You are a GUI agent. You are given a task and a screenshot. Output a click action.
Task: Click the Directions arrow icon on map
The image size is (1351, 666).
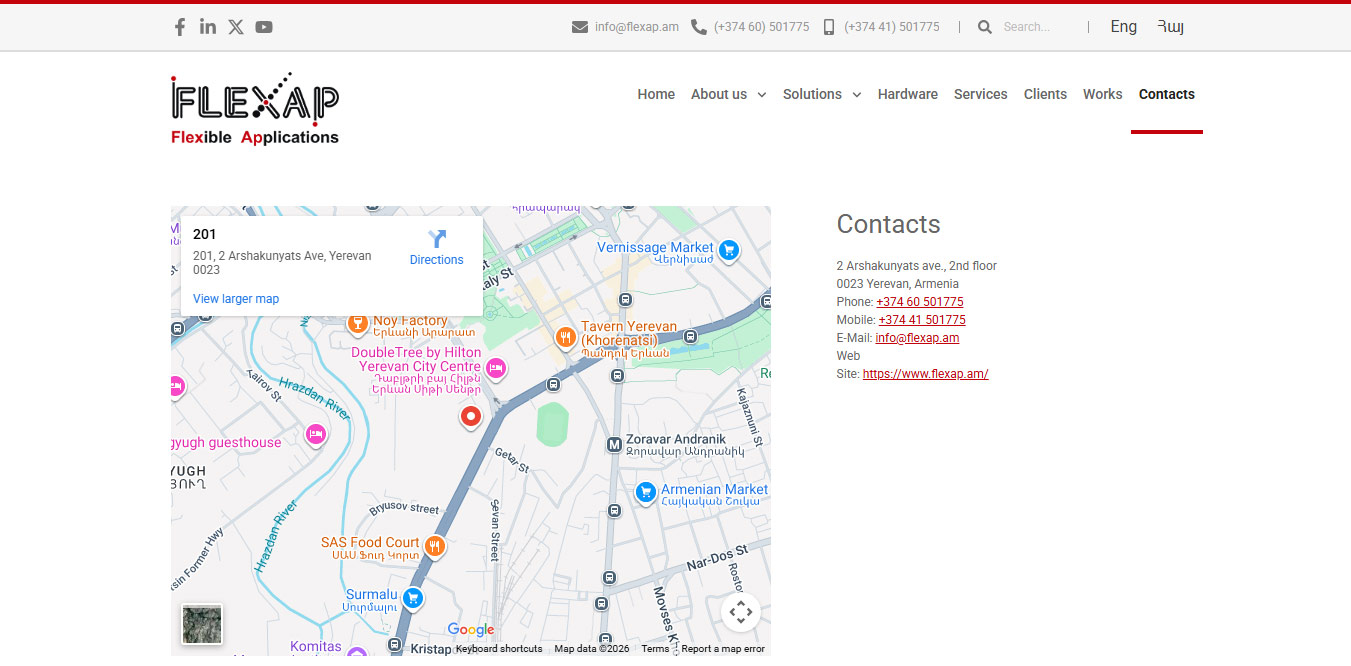click(437, 239)
